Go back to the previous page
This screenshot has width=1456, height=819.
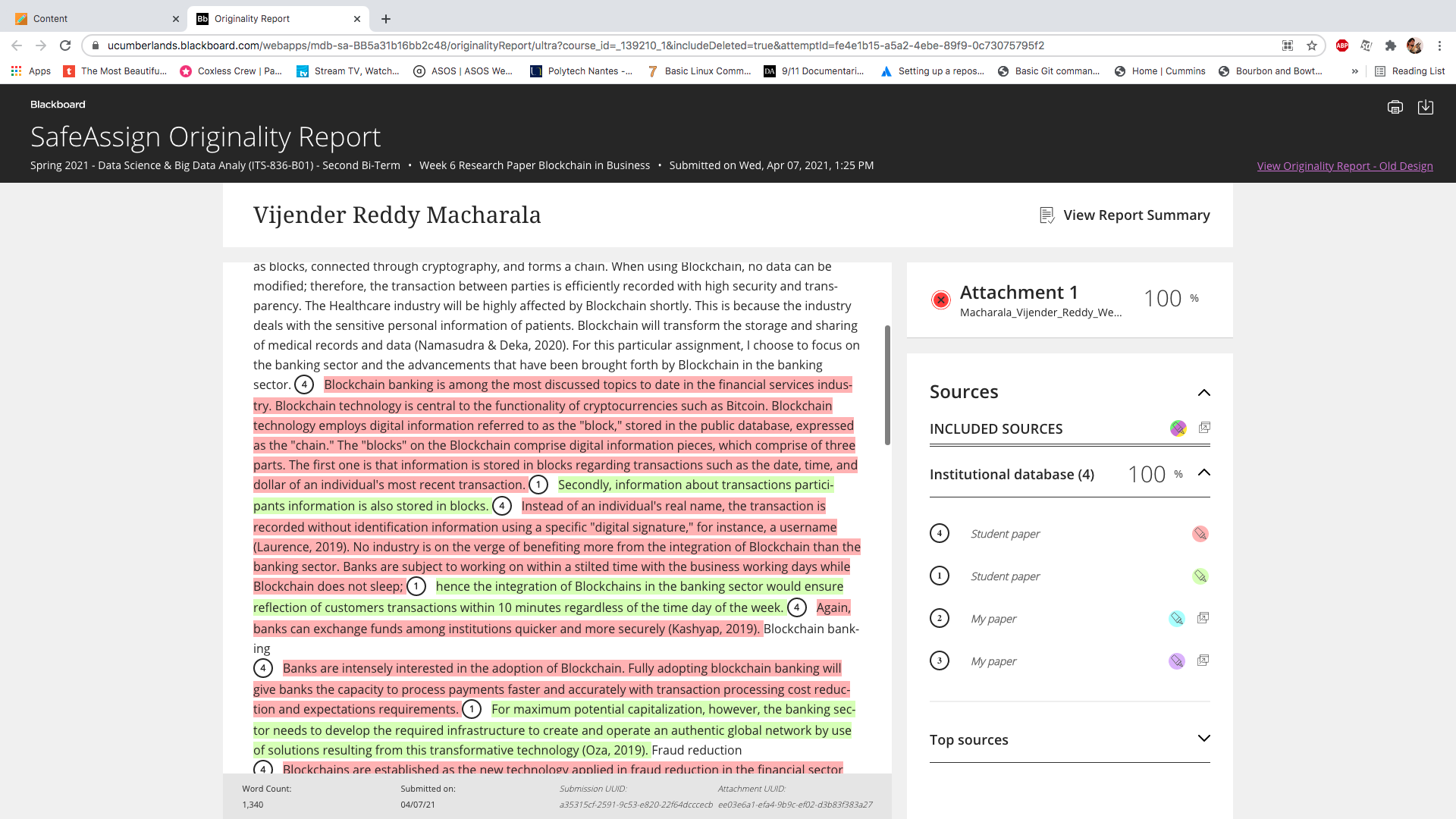[17, 45]
